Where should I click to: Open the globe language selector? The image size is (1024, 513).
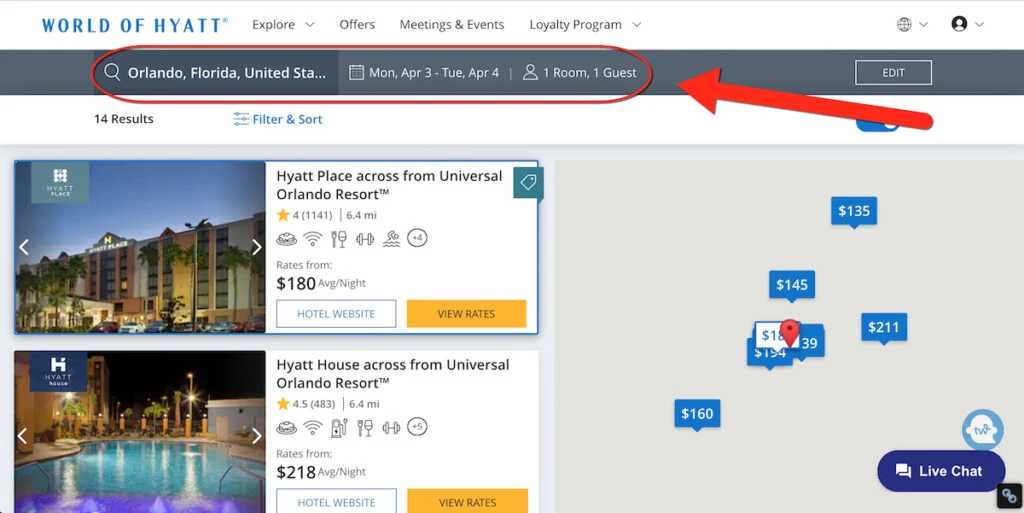tap(904, 25)
